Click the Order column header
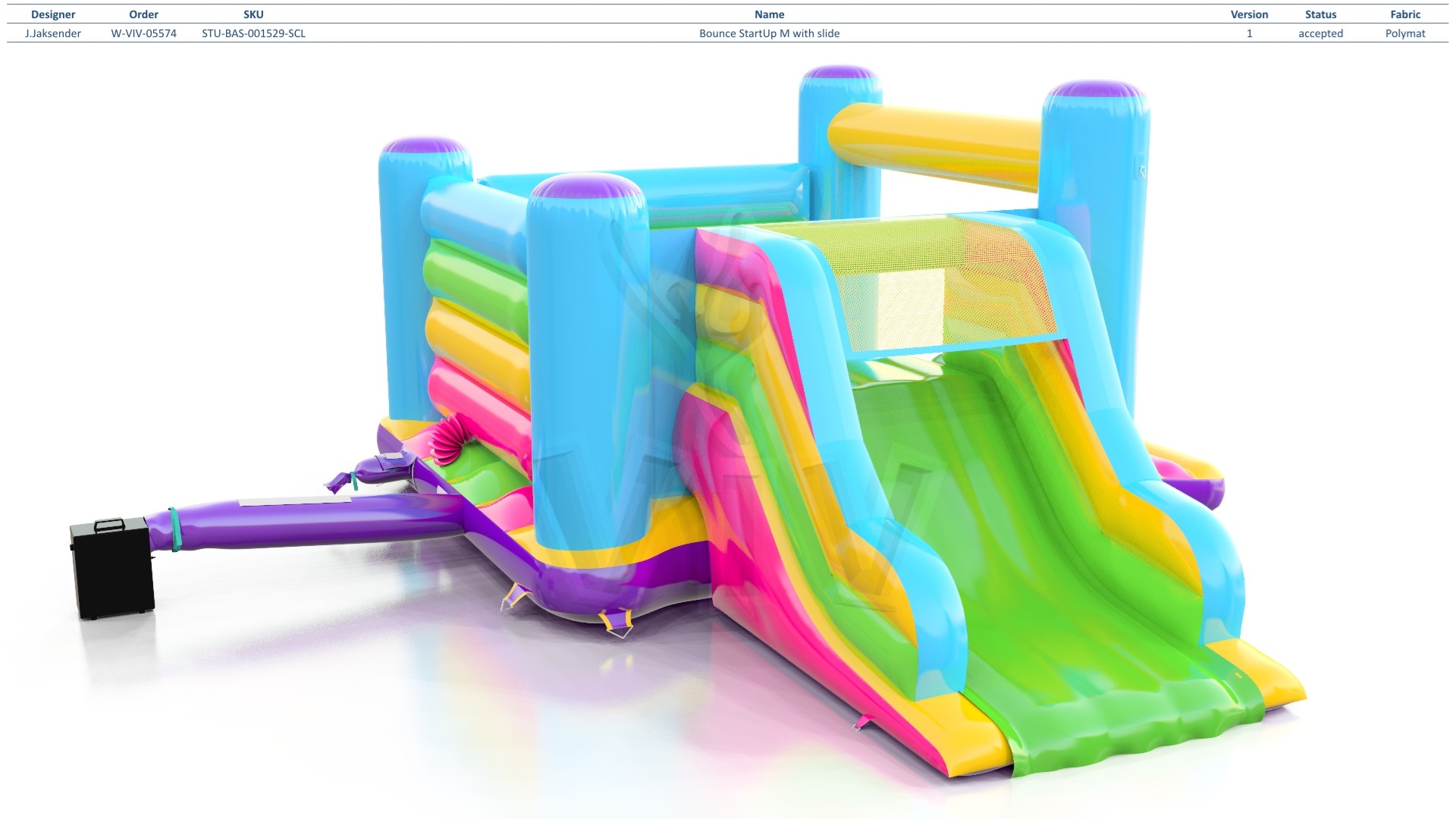The height and width of the screenshot is (819, 1456). tap(143, 14)
